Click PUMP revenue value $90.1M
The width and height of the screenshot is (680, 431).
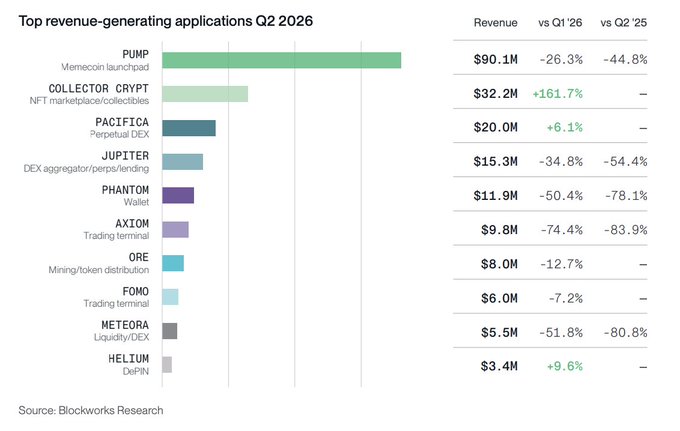tap(495, 59)
